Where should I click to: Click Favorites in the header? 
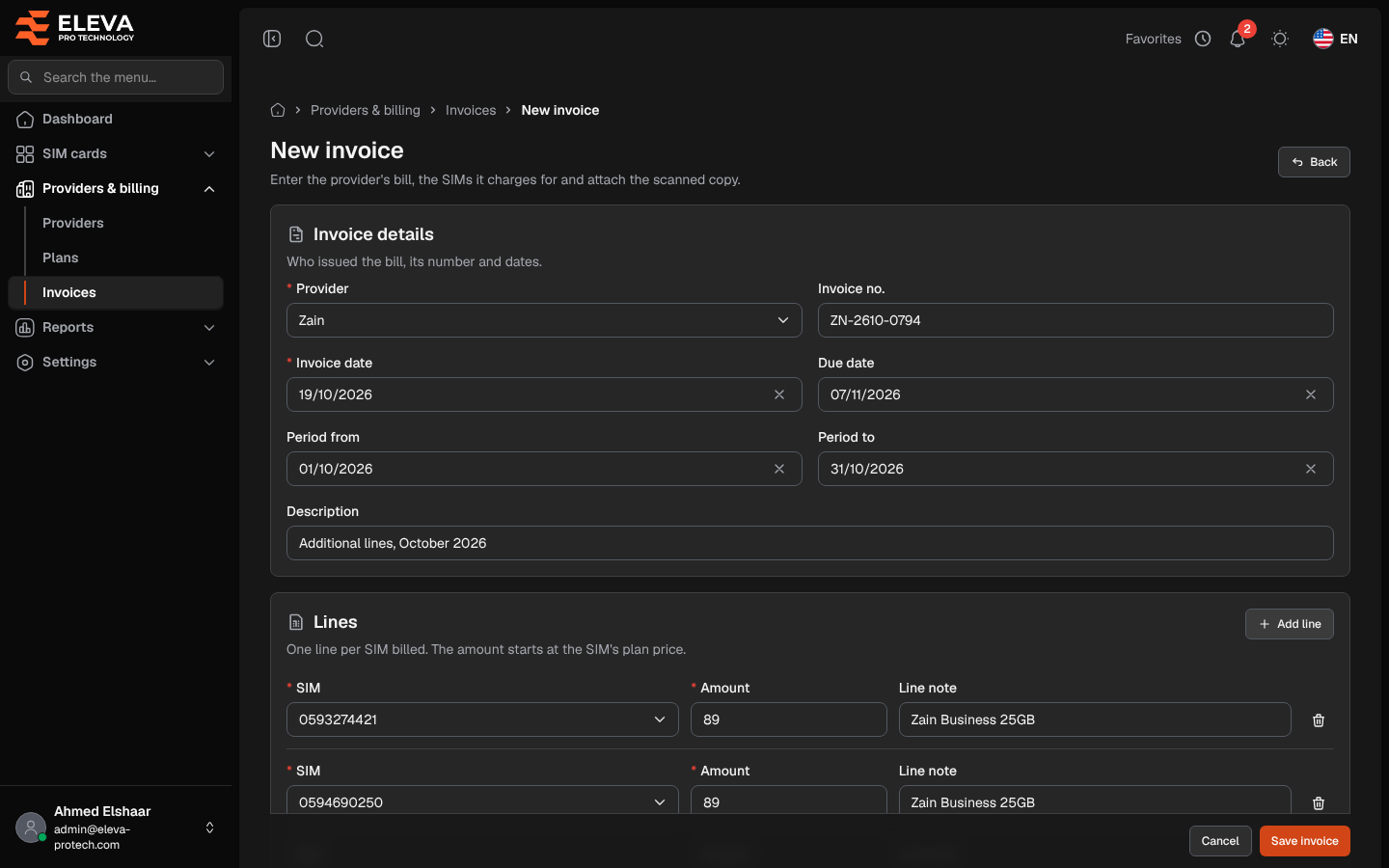click(1154, 39)
